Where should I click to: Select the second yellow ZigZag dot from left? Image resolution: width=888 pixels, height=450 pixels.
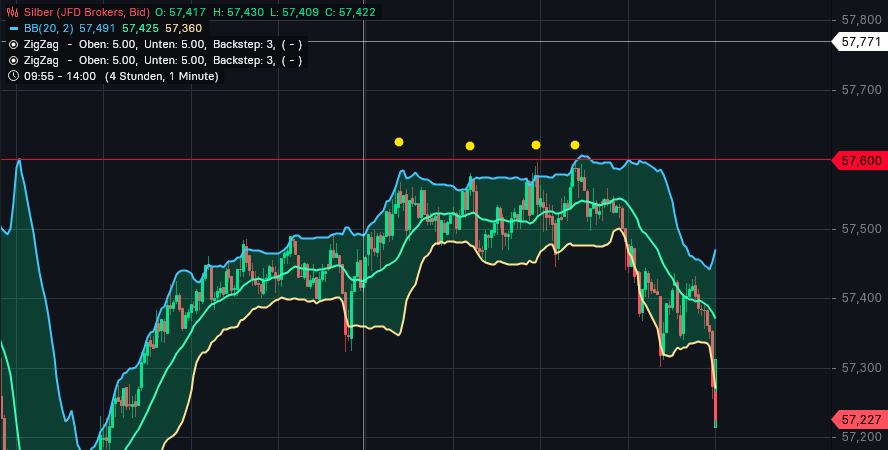coord(470,146)
